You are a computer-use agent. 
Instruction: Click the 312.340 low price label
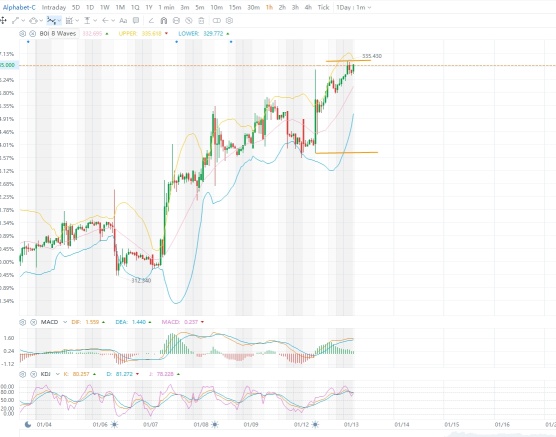click(141, 281)
